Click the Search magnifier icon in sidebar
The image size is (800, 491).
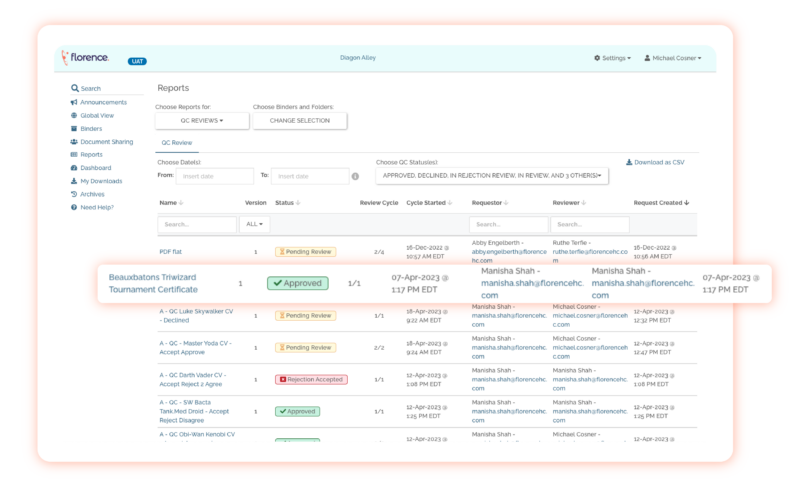click(x=74, y=88)
